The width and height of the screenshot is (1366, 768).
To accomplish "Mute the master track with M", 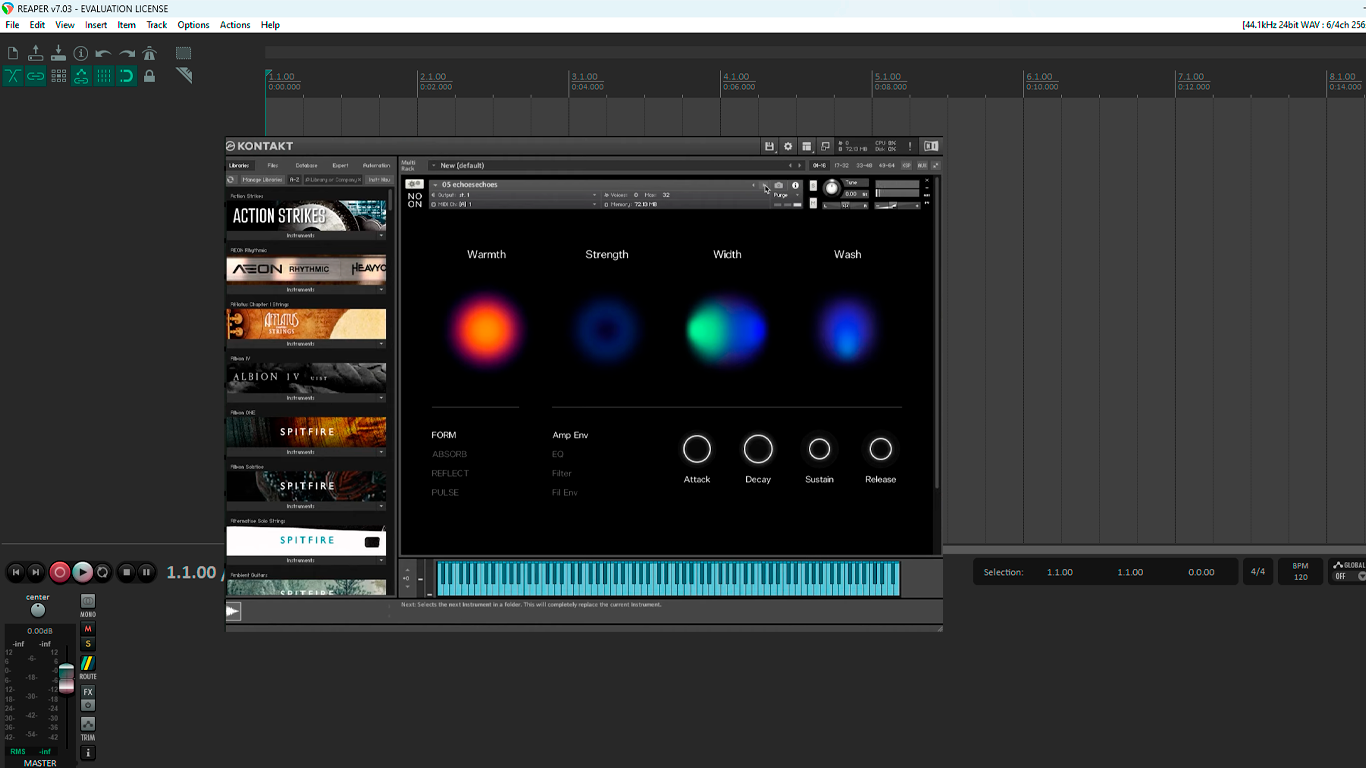I will [88, 629].
